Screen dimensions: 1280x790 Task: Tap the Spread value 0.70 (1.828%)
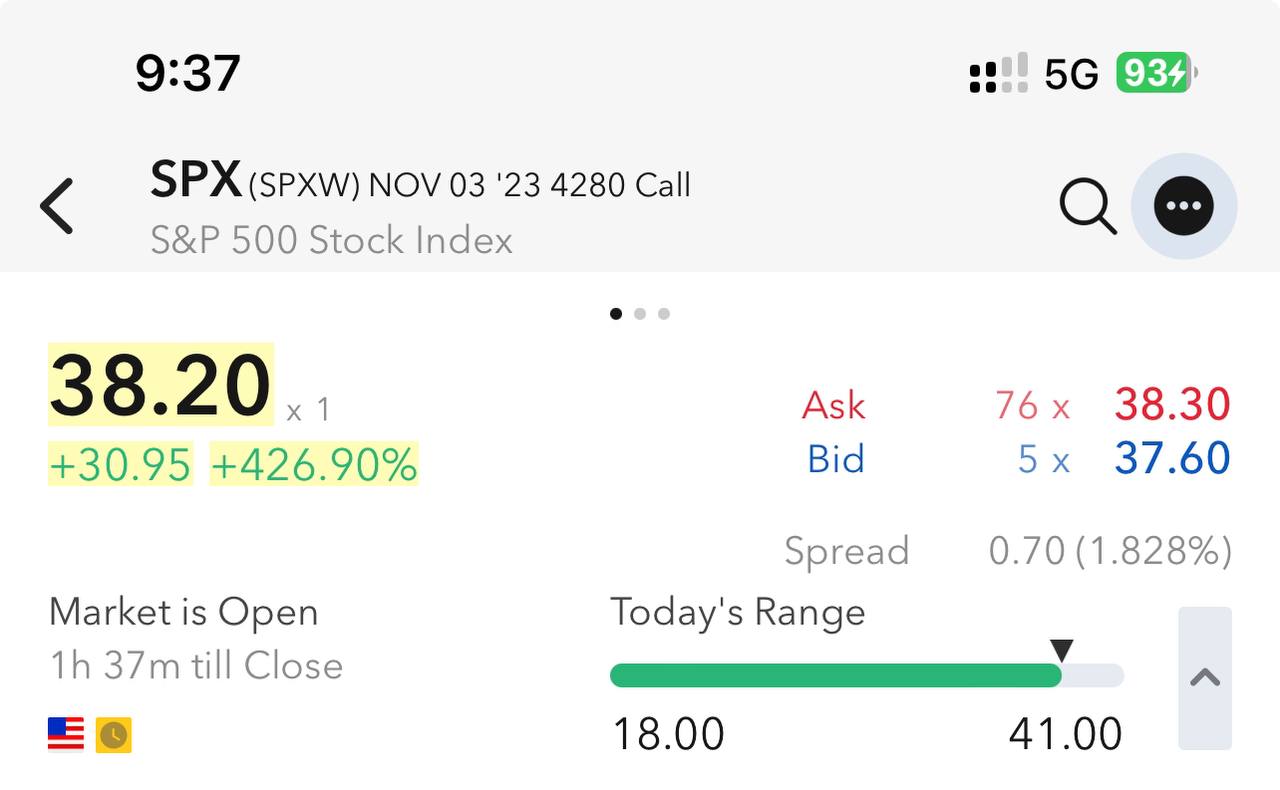coord(1109,551)
